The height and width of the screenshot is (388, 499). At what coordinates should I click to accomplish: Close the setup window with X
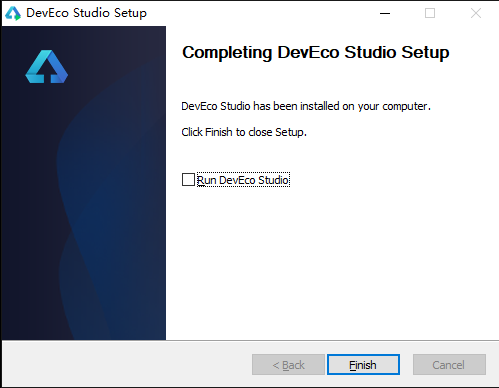pyautogui.click(x=476, y=13)
